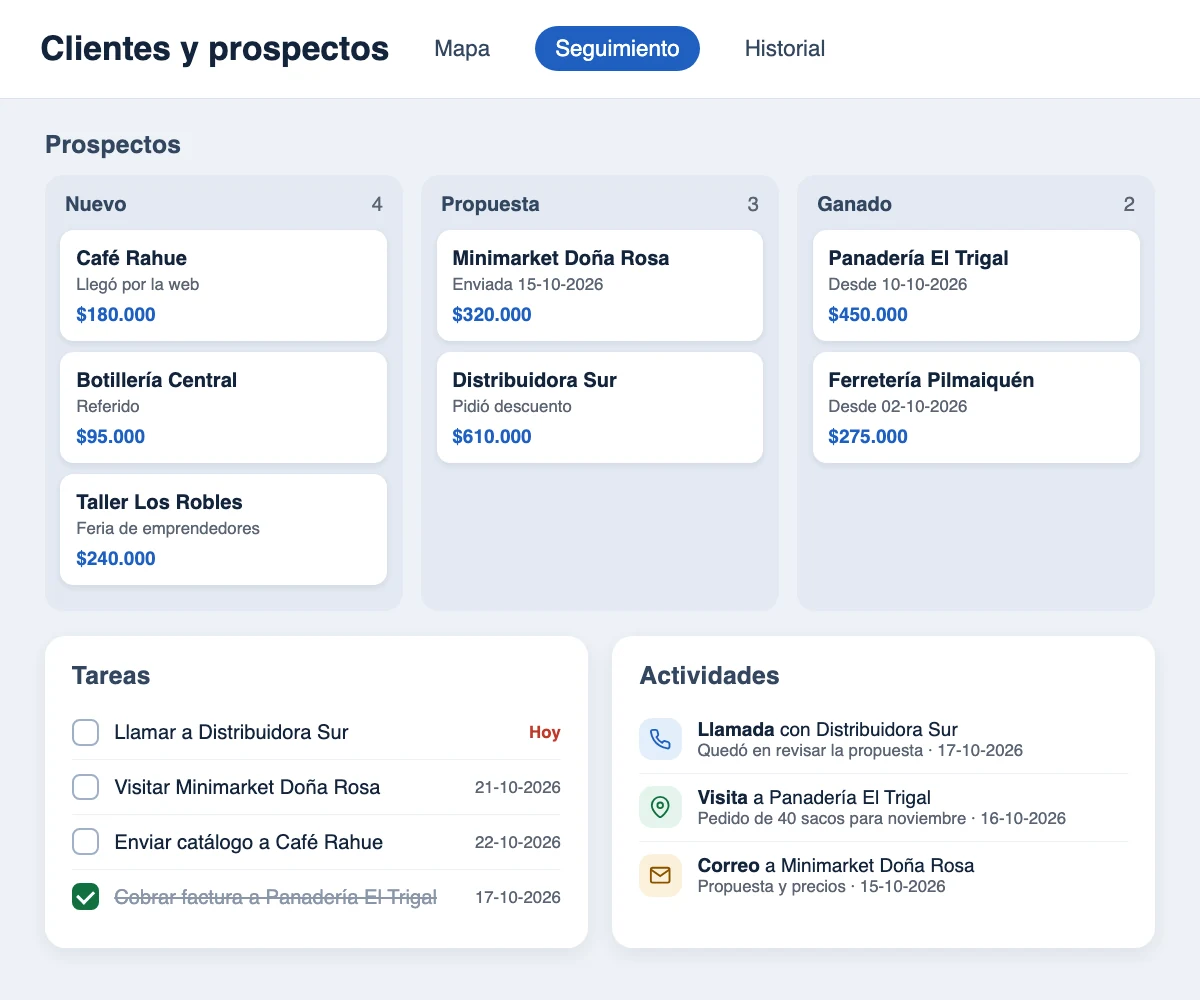1200x1000 pixels.
Task: Click the Pidió descuento note
Action: point(512,406)
